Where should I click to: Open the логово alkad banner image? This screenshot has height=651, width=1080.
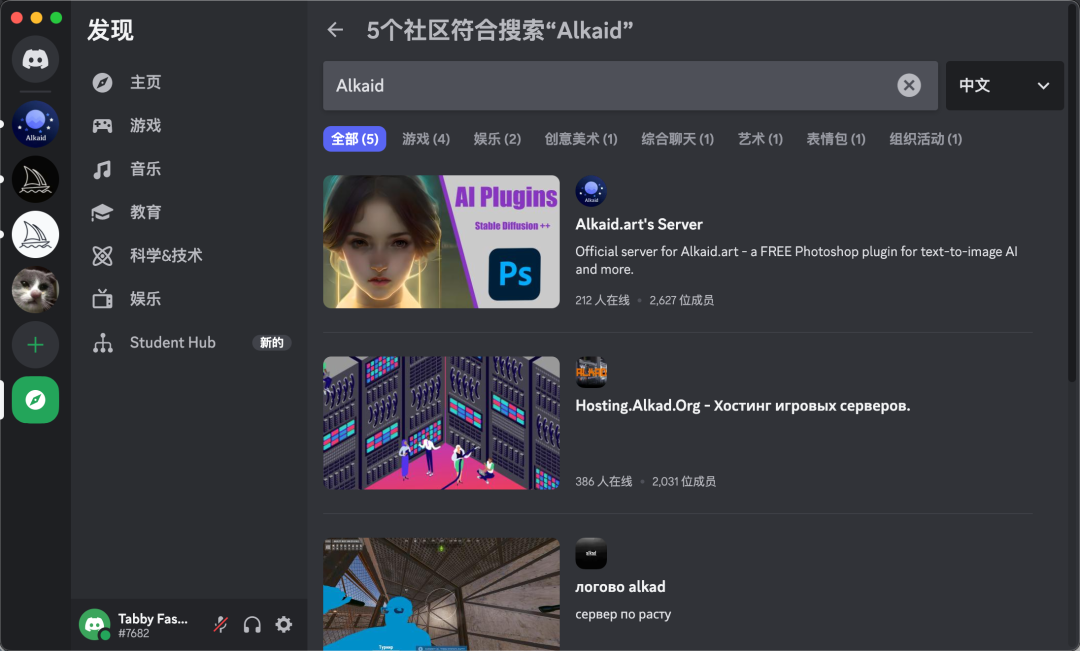click(442, 594)
